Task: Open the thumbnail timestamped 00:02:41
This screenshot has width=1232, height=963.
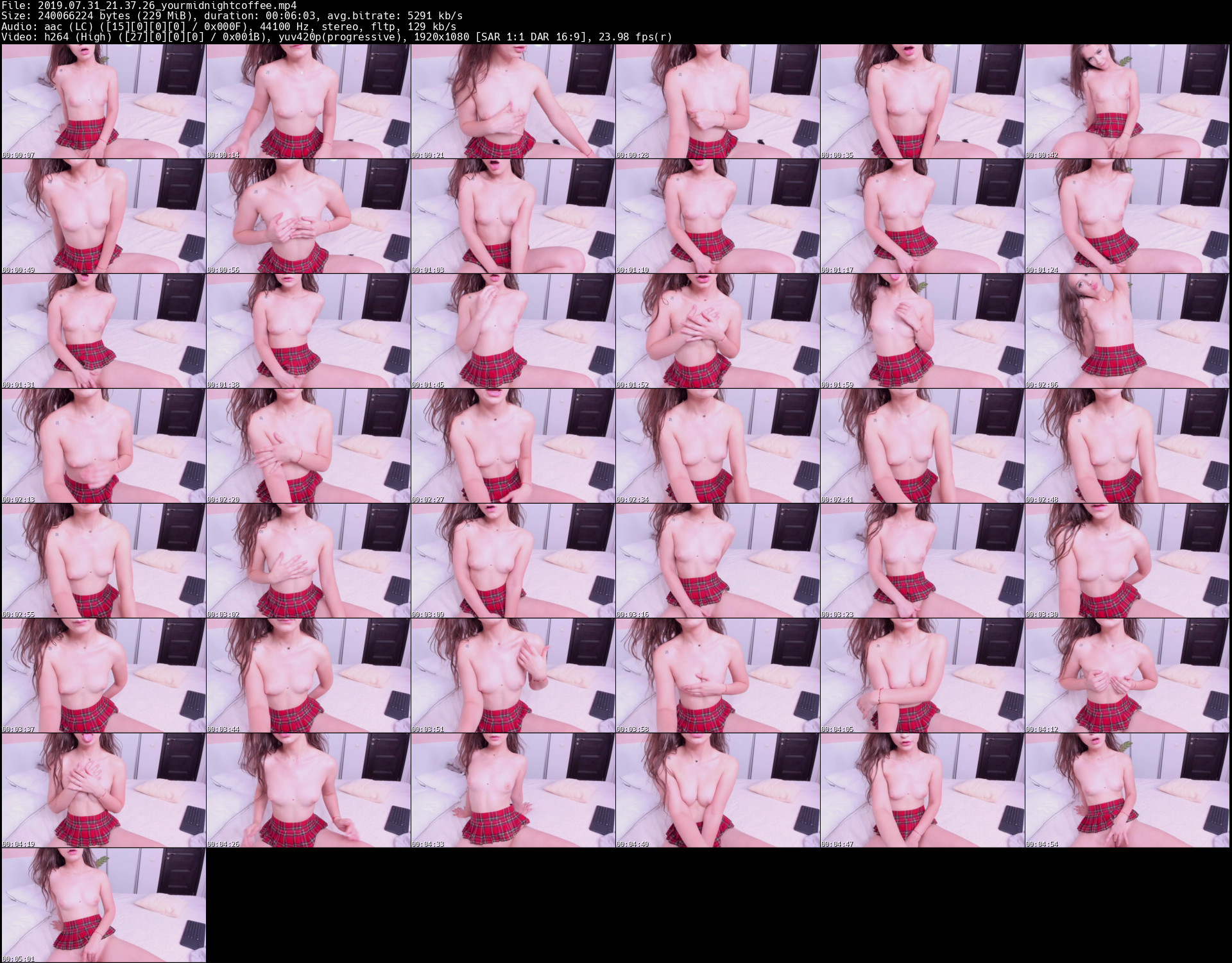Action: [x=923, y=446]
